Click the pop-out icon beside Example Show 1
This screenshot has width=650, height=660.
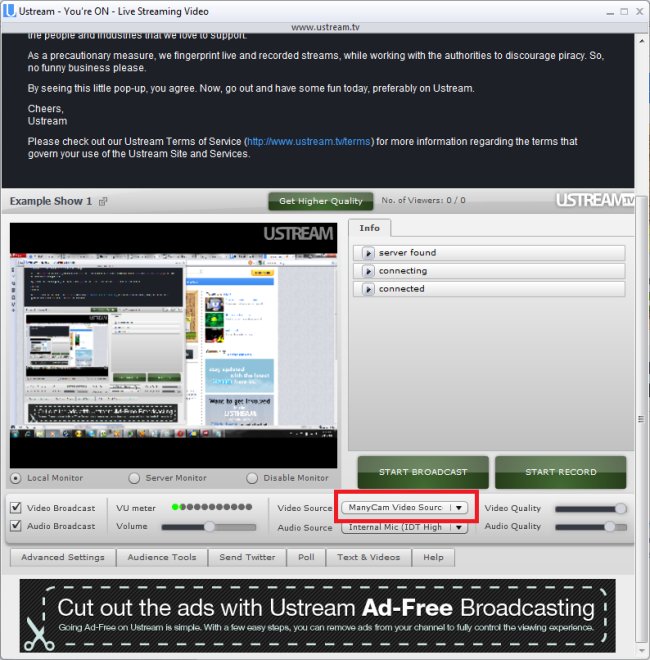coord(103,202)
